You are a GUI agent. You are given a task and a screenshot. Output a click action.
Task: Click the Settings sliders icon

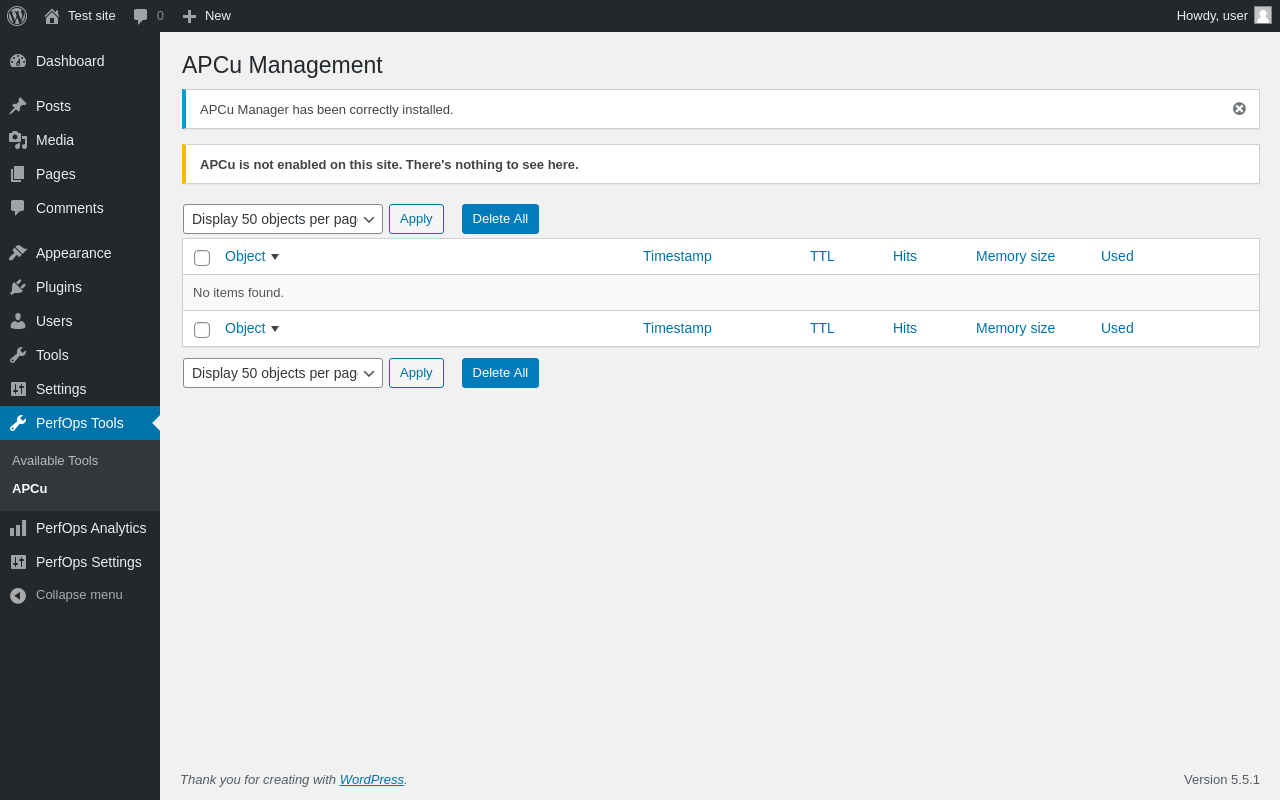[x=18, y=389]
